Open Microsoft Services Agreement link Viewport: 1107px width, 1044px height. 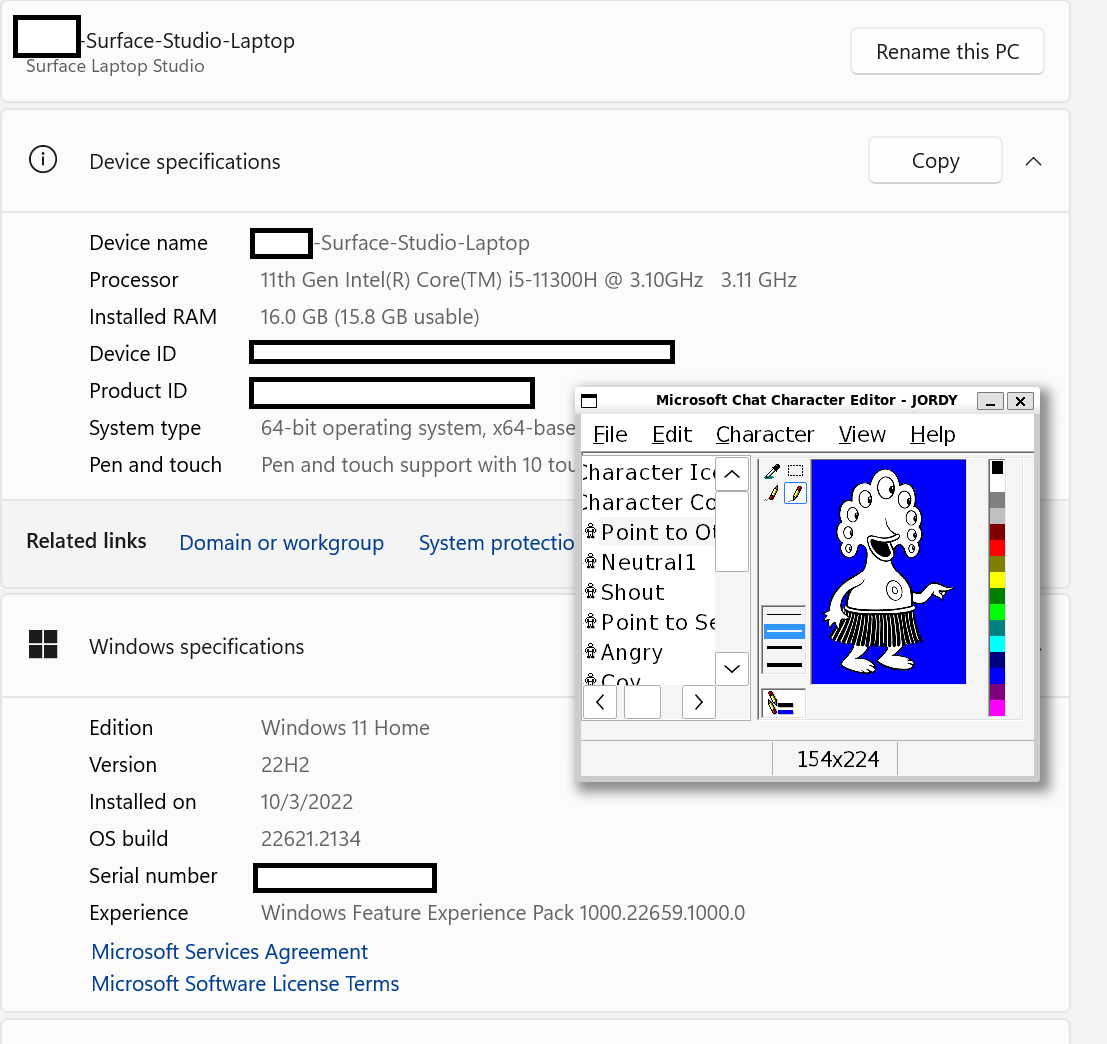[229, 952]
